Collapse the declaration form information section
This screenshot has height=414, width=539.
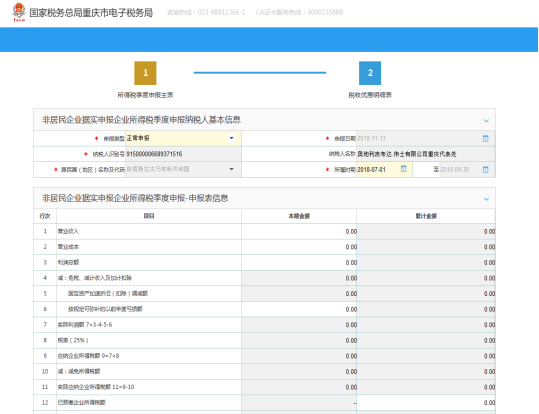(x=486, y=199)
